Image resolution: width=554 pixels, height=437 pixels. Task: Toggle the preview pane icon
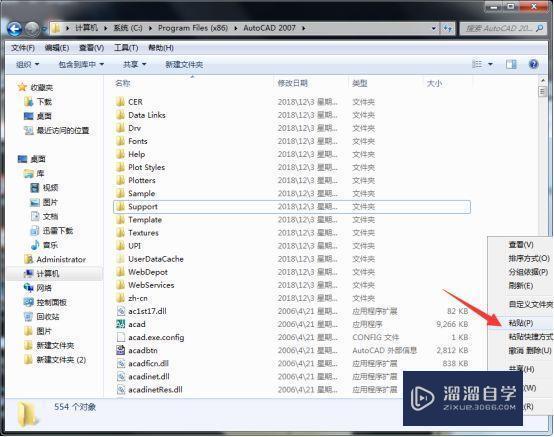511,64
